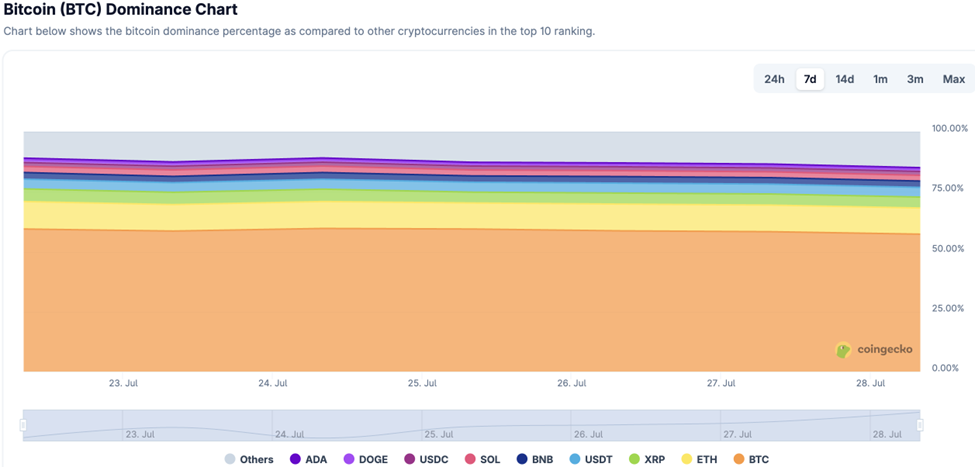Choose the 3m range button
975x467 pixels.
[915, 79]
